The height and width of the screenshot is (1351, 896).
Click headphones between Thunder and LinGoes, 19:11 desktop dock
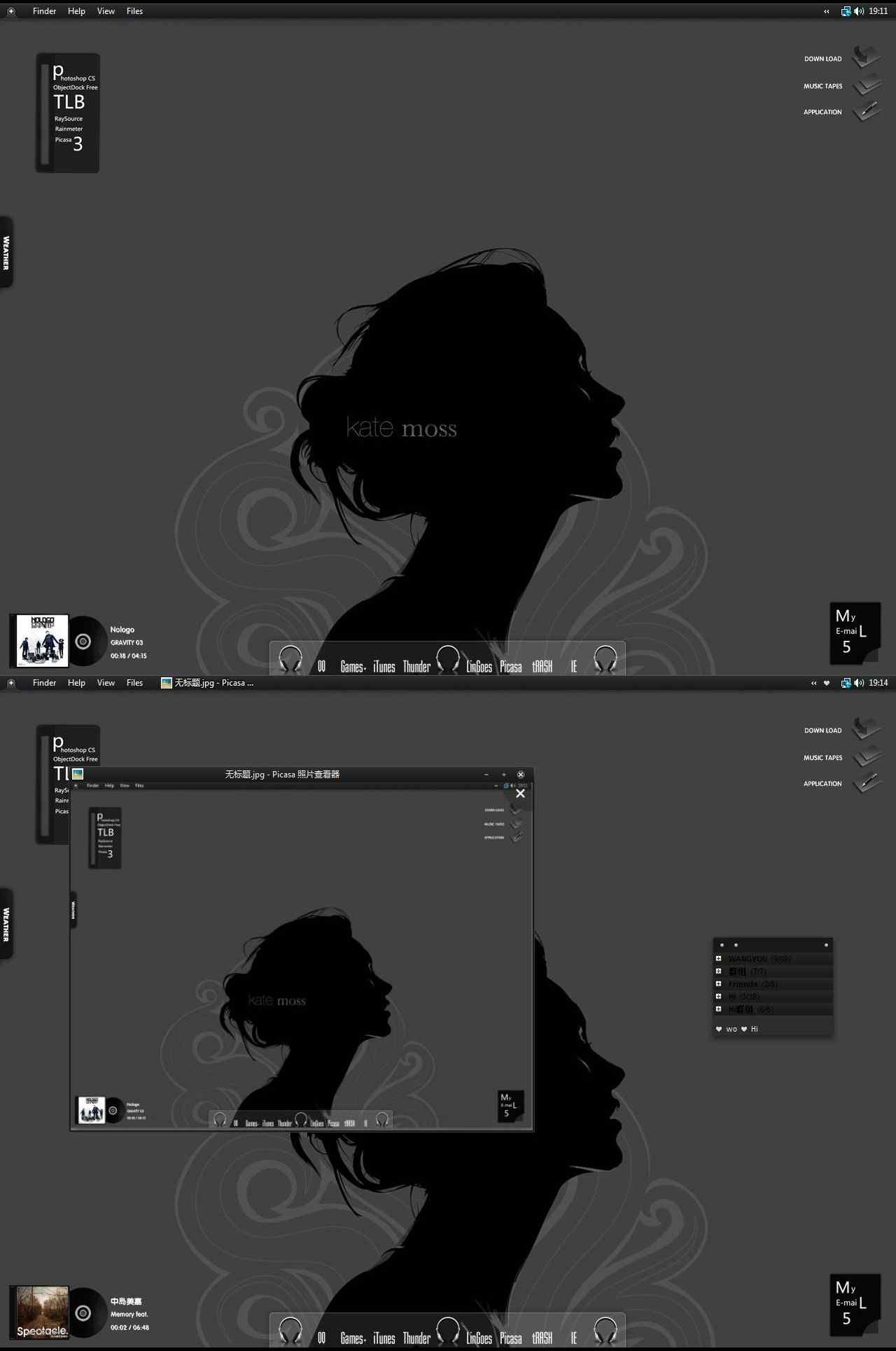coord(448,659)
